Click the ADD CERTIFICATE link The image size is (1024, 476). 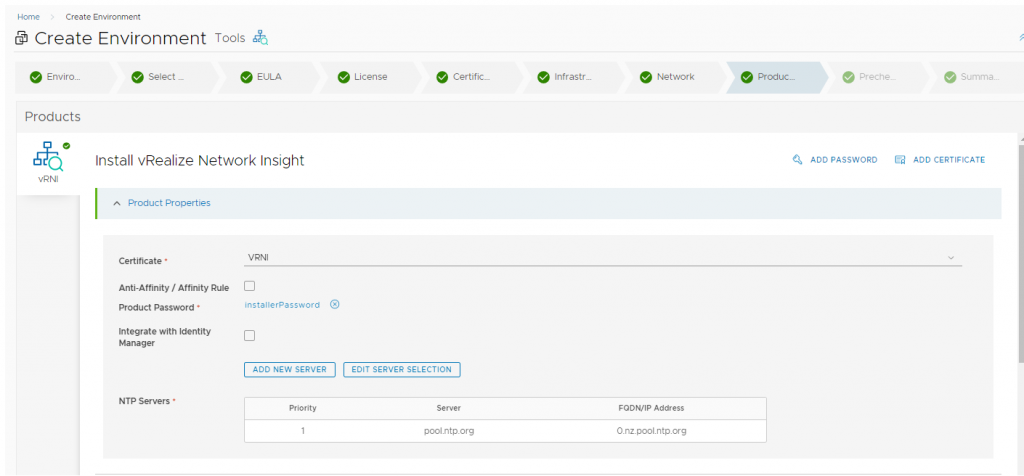pos(949,160)
